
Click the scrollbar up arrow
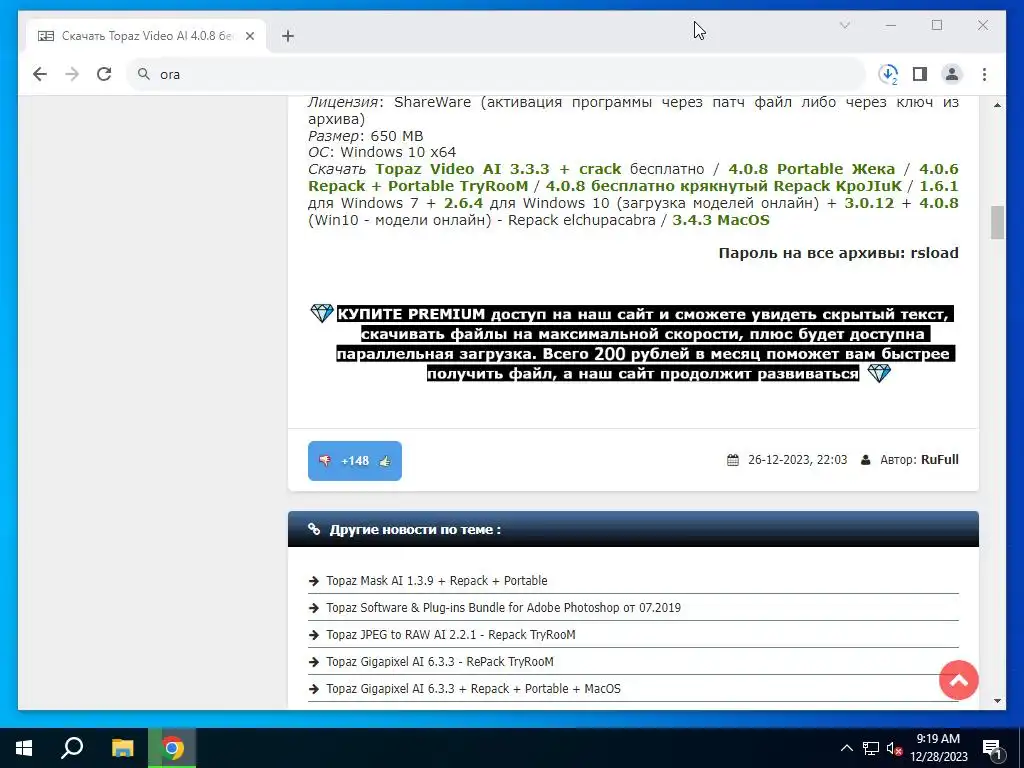point(997,104)
